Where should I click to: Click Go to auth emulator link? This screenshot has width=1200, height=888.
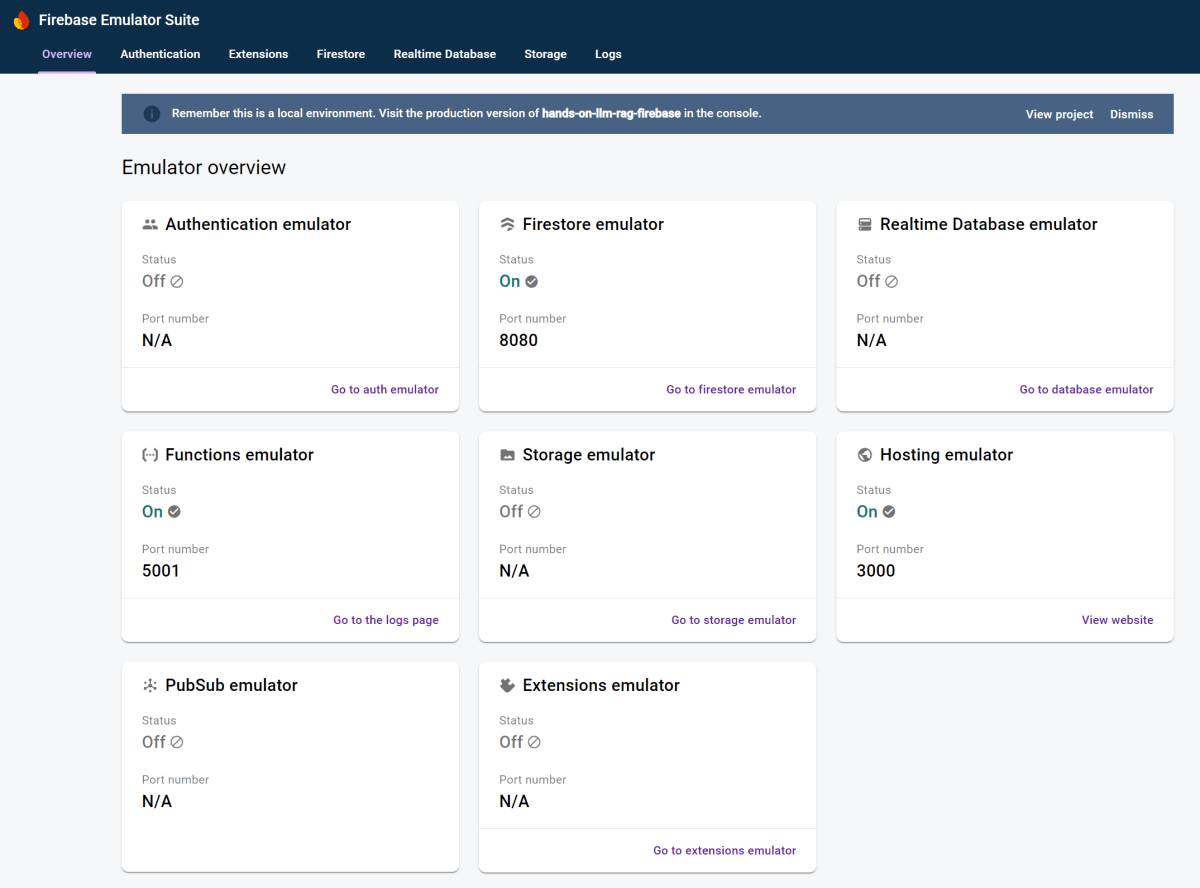pos(385,390)
